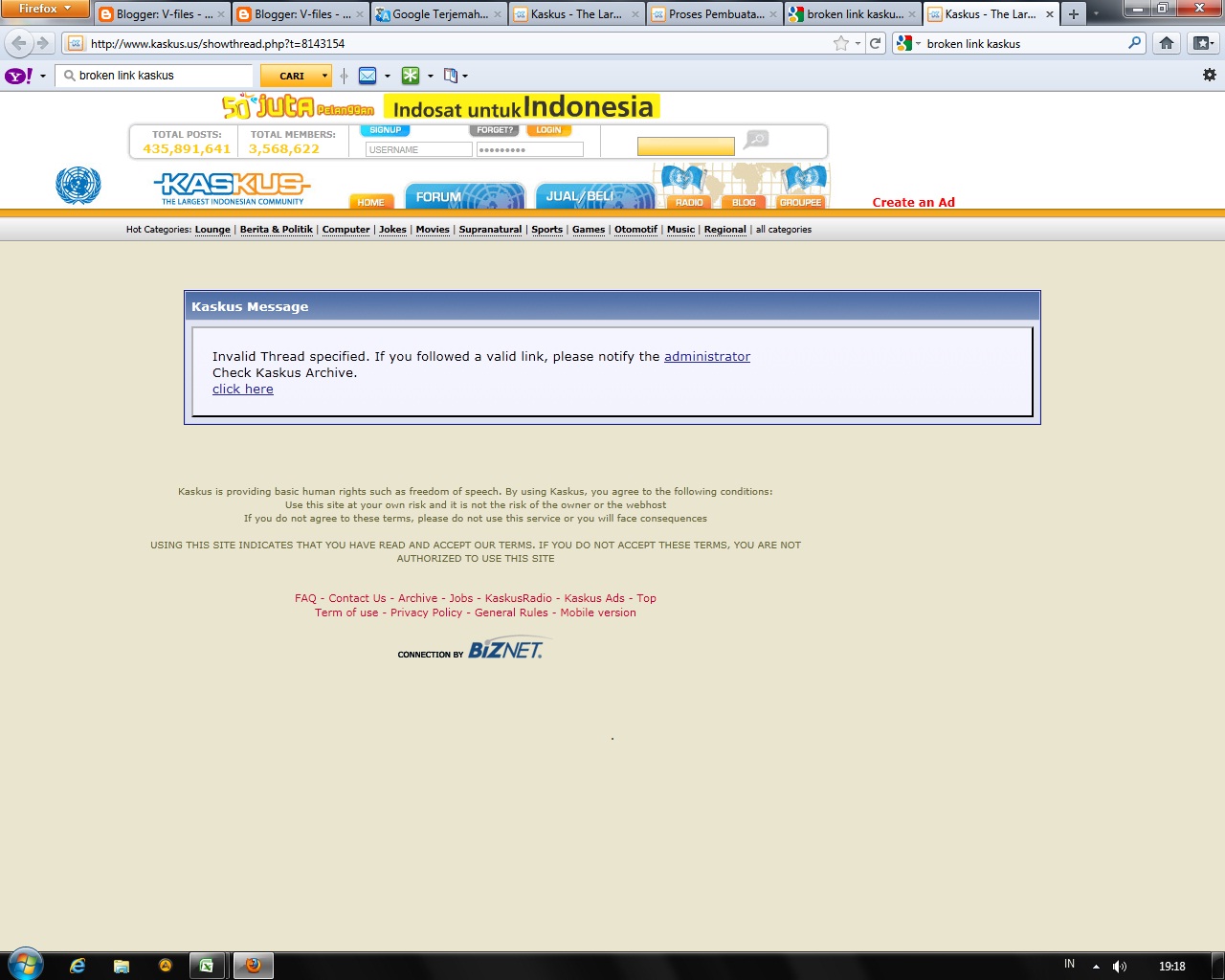Open Excel from the taskbar
Viewport: 1225px width, 980px height.
(207, 966)
